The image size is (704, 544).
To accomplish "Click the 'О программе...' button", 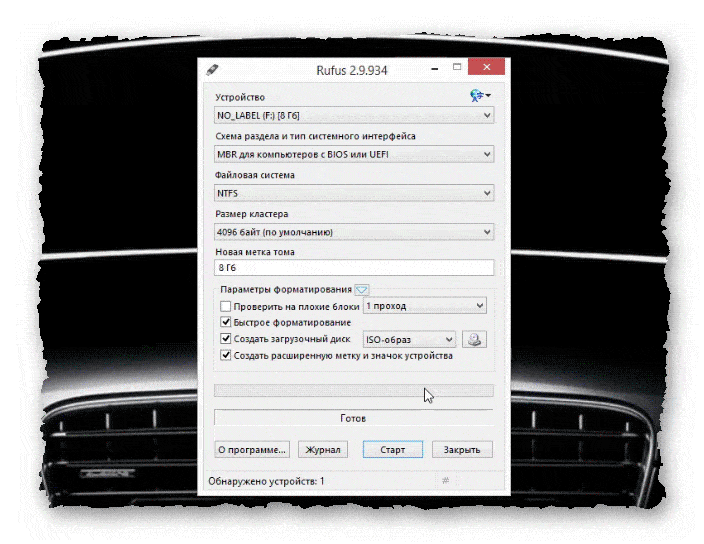I will (x=252, y=450).
